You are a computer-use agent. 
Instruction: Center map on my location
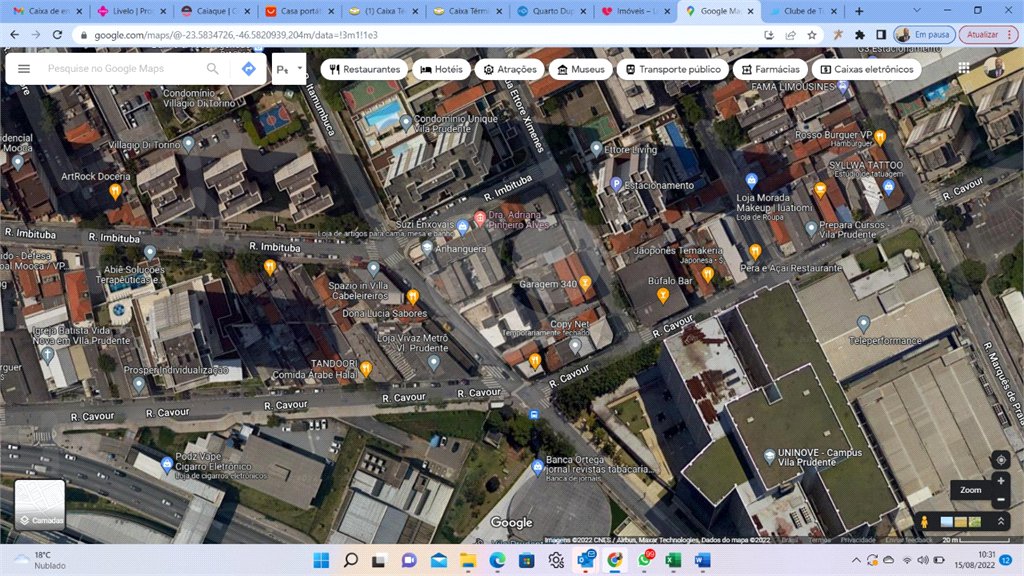pos(1000,460)
